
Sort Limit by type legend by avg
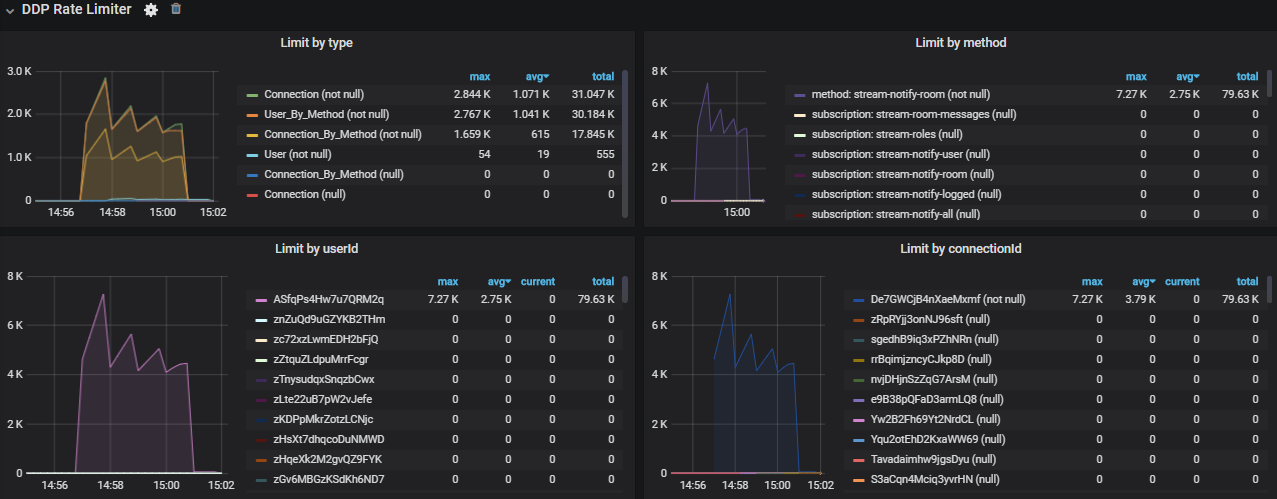tap(539, 76)
